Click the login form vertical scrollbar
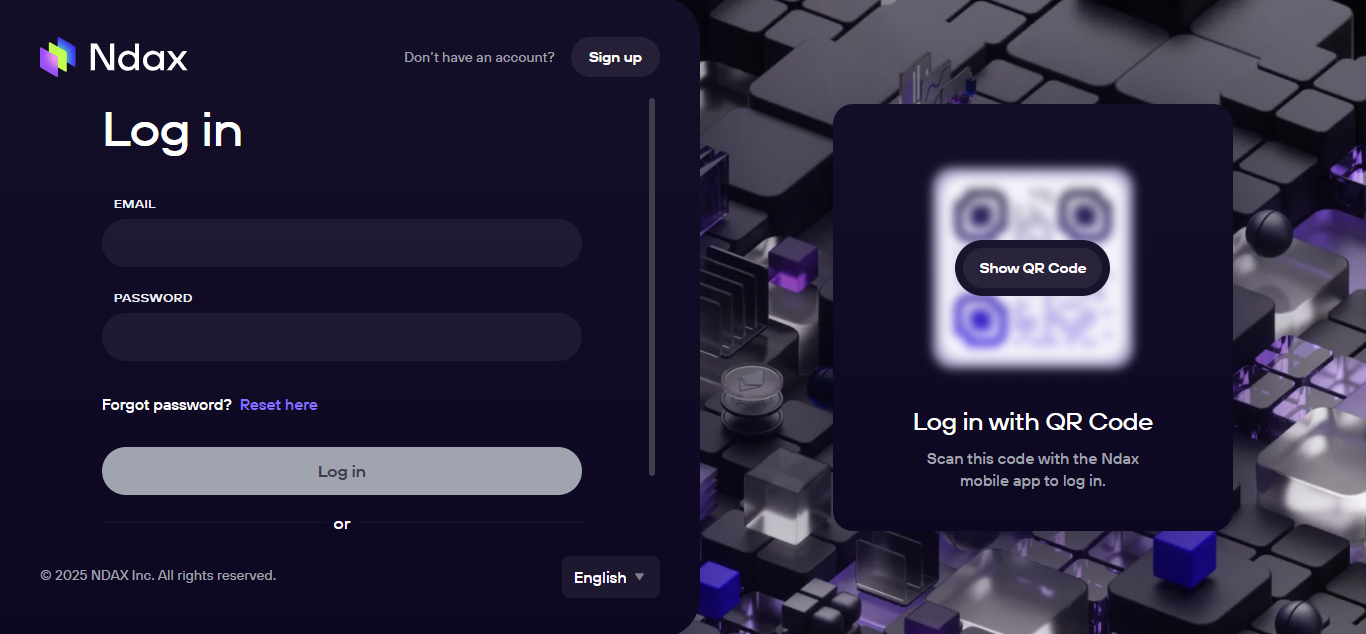Viewport: 1366px width, 634px height. coord(652,287)
